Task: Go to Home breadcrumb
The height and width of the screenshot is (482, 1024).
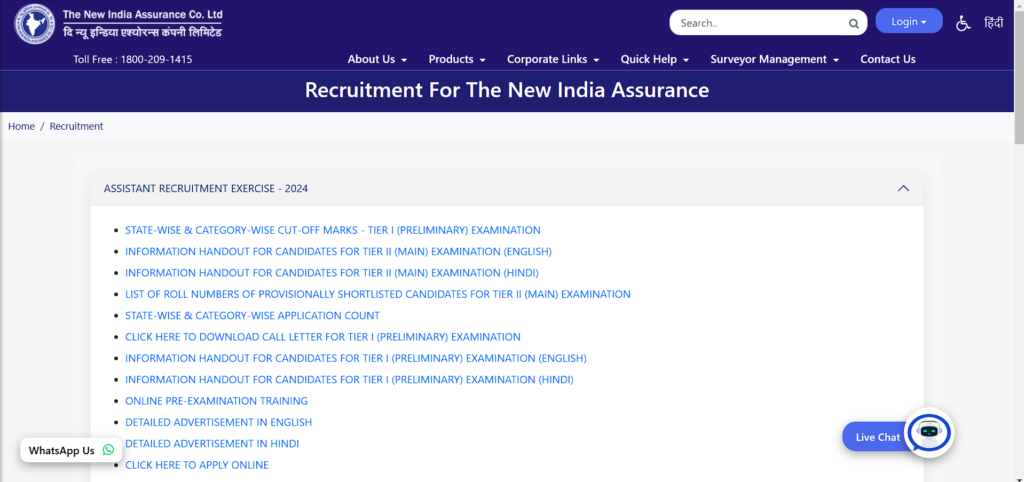Action: tap(21, 126)
